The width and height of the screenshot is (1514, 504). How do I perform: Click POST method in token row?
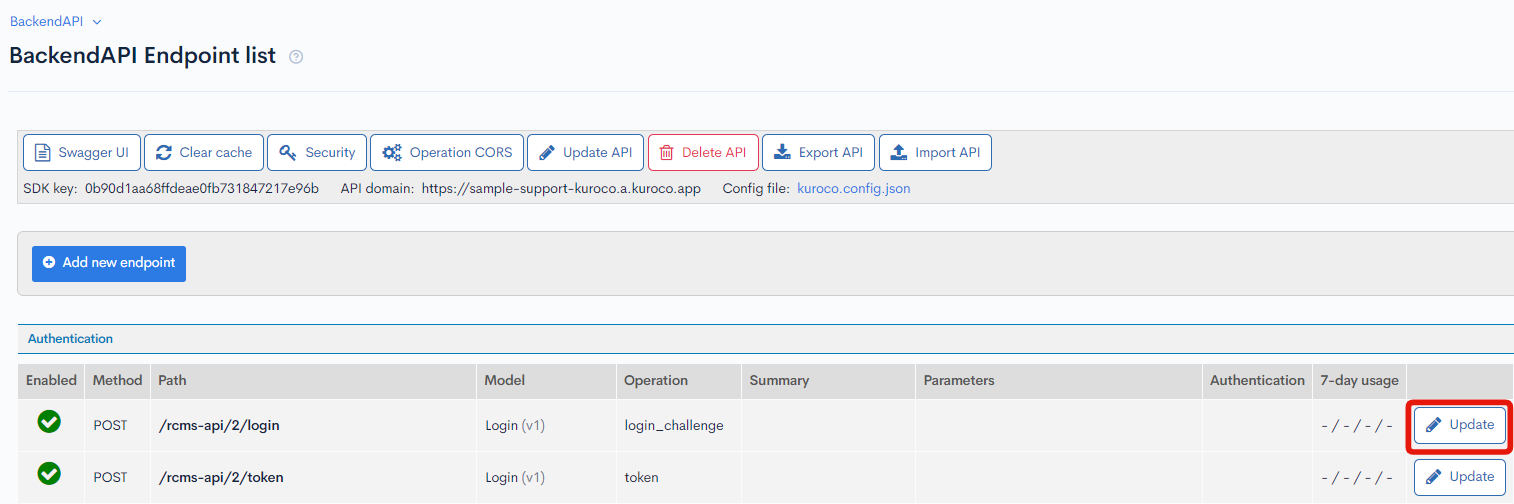coord(111,477)
